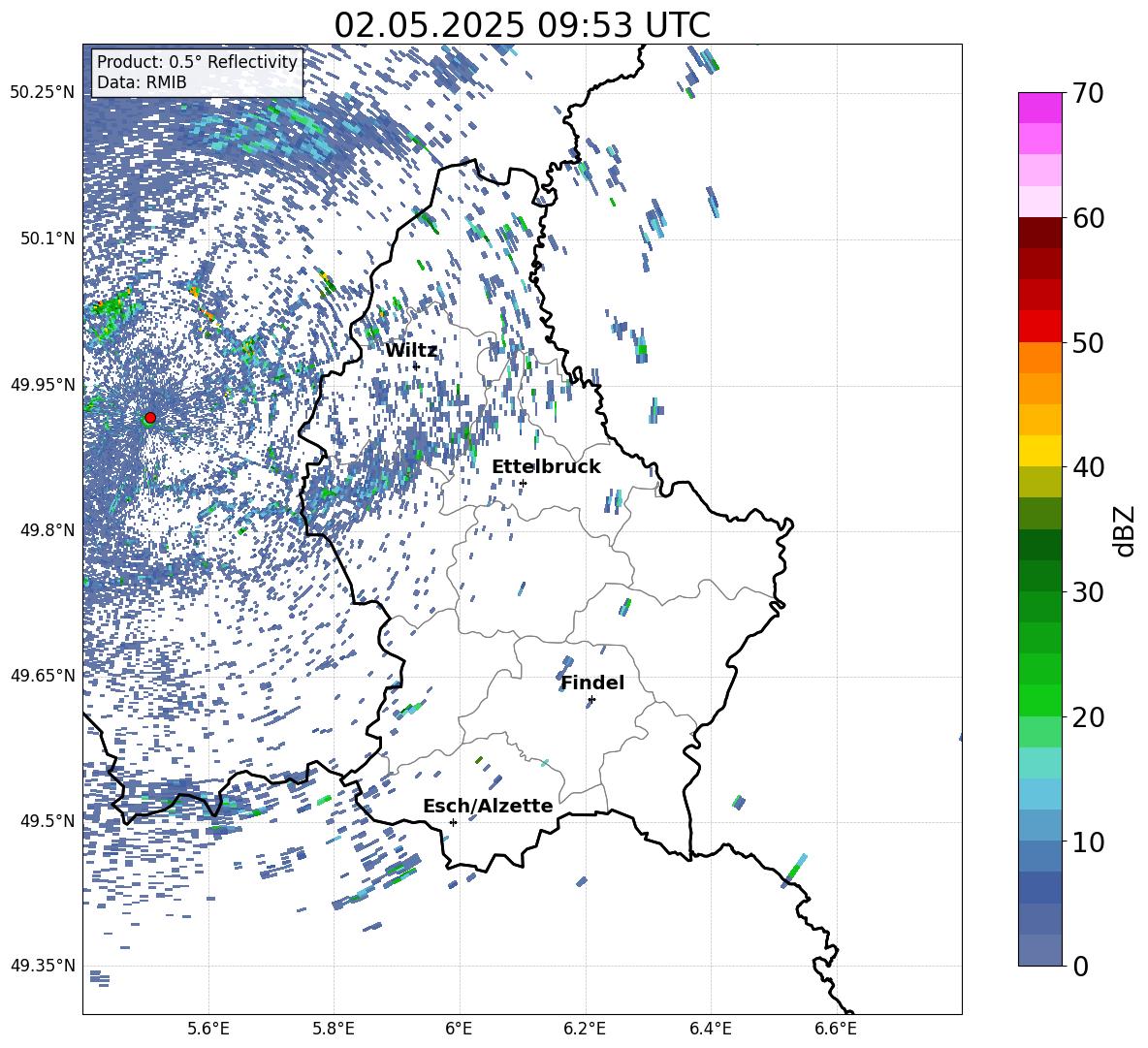
Task: Click the cross marker under Ettelbruck
Action: click(523, 483)
